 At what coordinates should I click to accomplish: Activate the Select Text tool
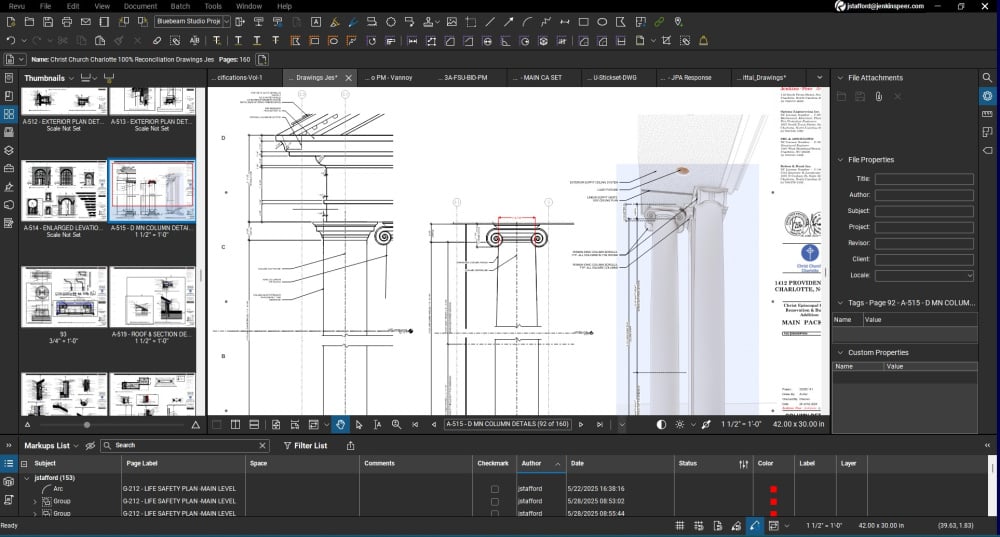[x=377, y=424]
